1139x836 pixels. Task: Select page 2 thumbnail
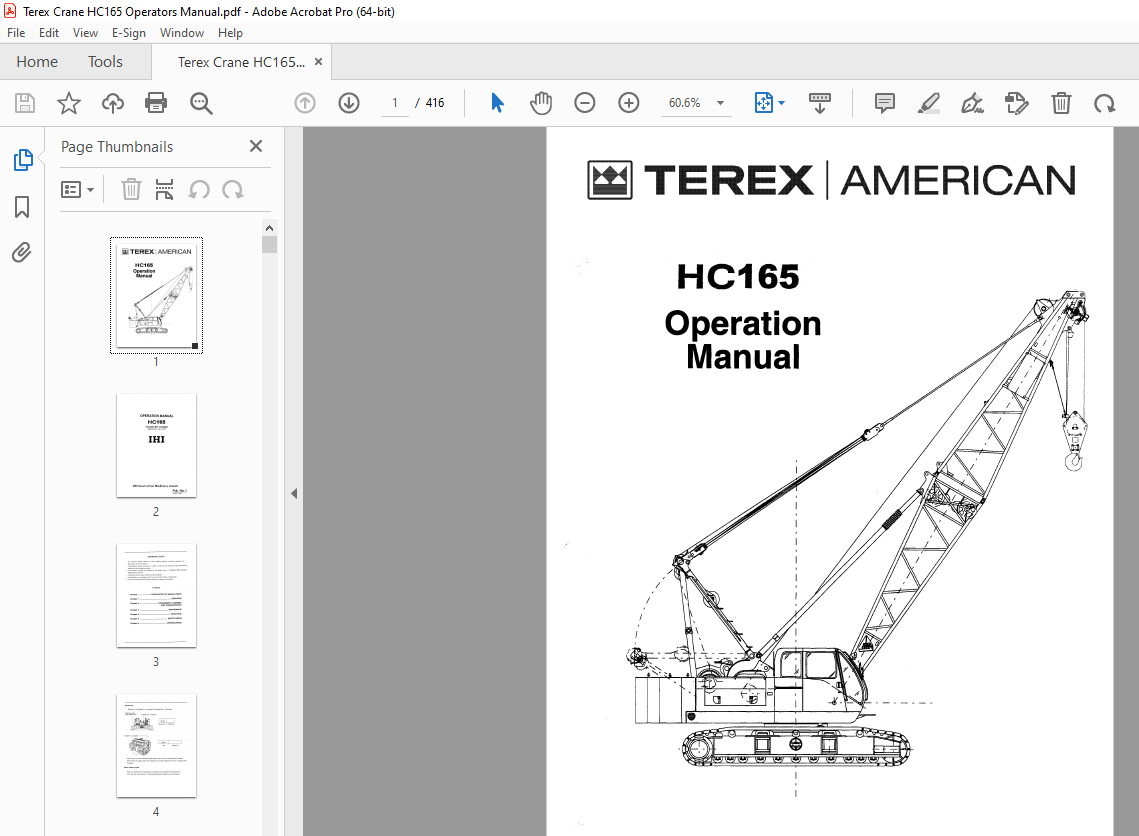(x=156, y=446)
